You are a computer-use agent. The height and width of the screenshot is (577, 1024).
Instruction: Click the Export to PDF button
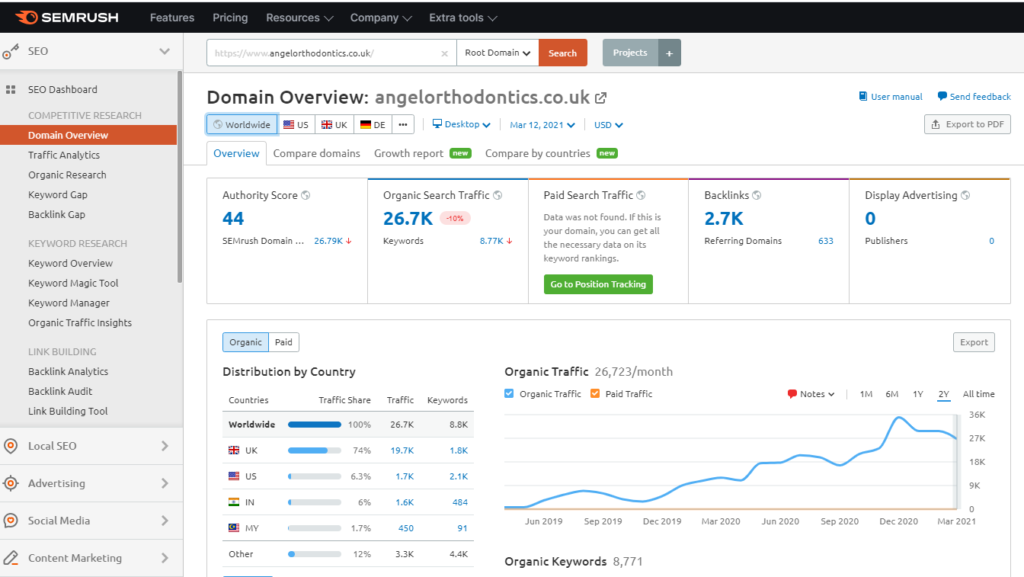point(967,124)
